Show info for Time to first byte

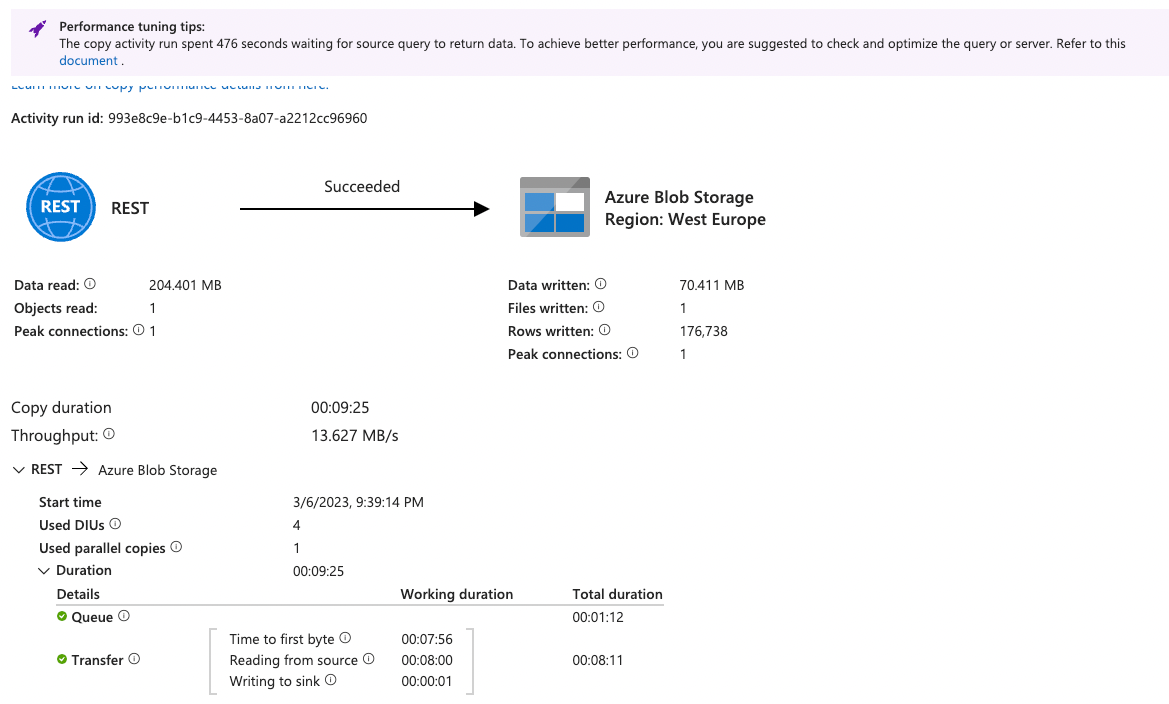click(345, 638)
